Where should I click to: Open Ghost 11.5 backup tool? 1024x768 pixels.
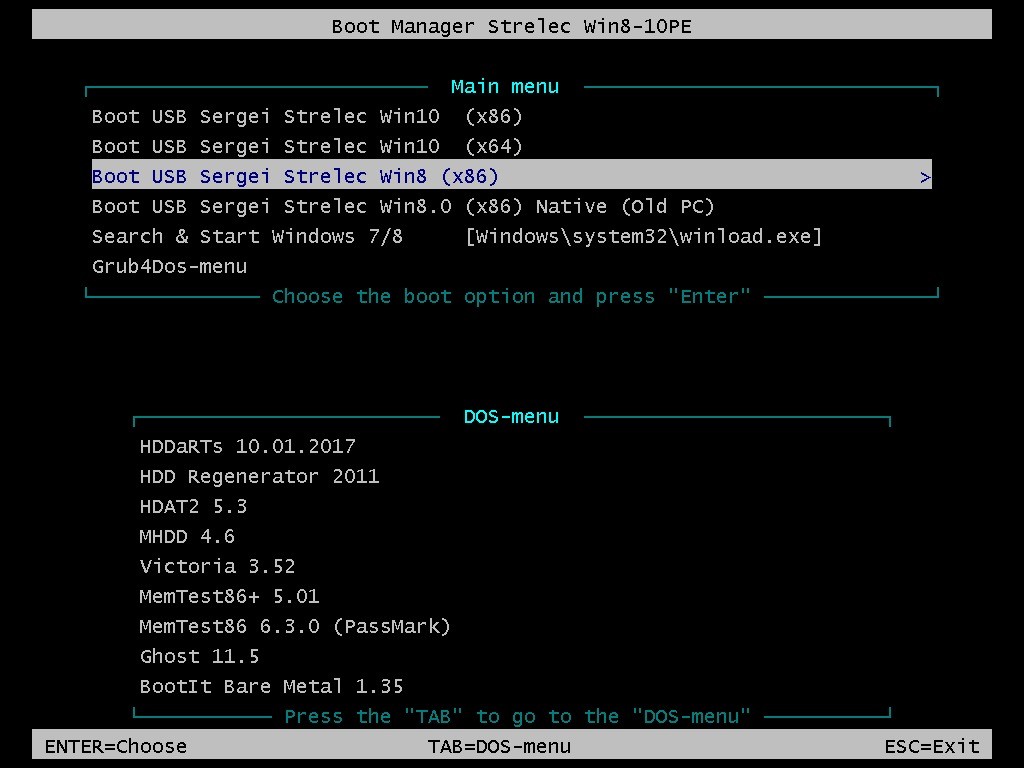coord(199,656)
